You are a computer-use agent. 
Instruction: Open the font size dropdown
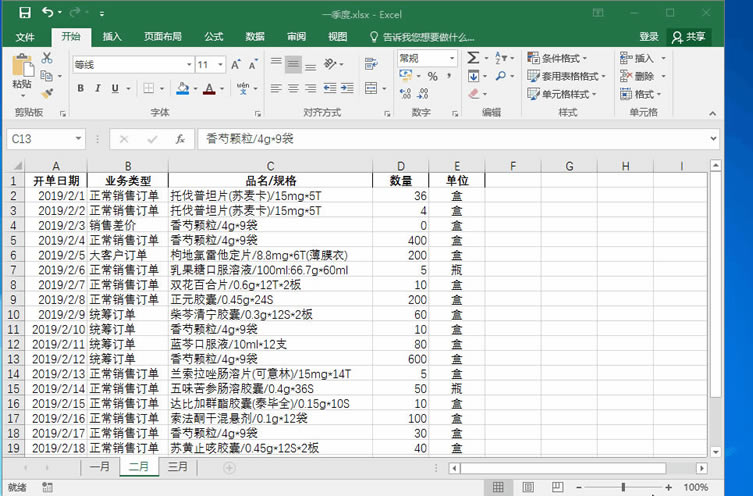(x=220, y=64)
